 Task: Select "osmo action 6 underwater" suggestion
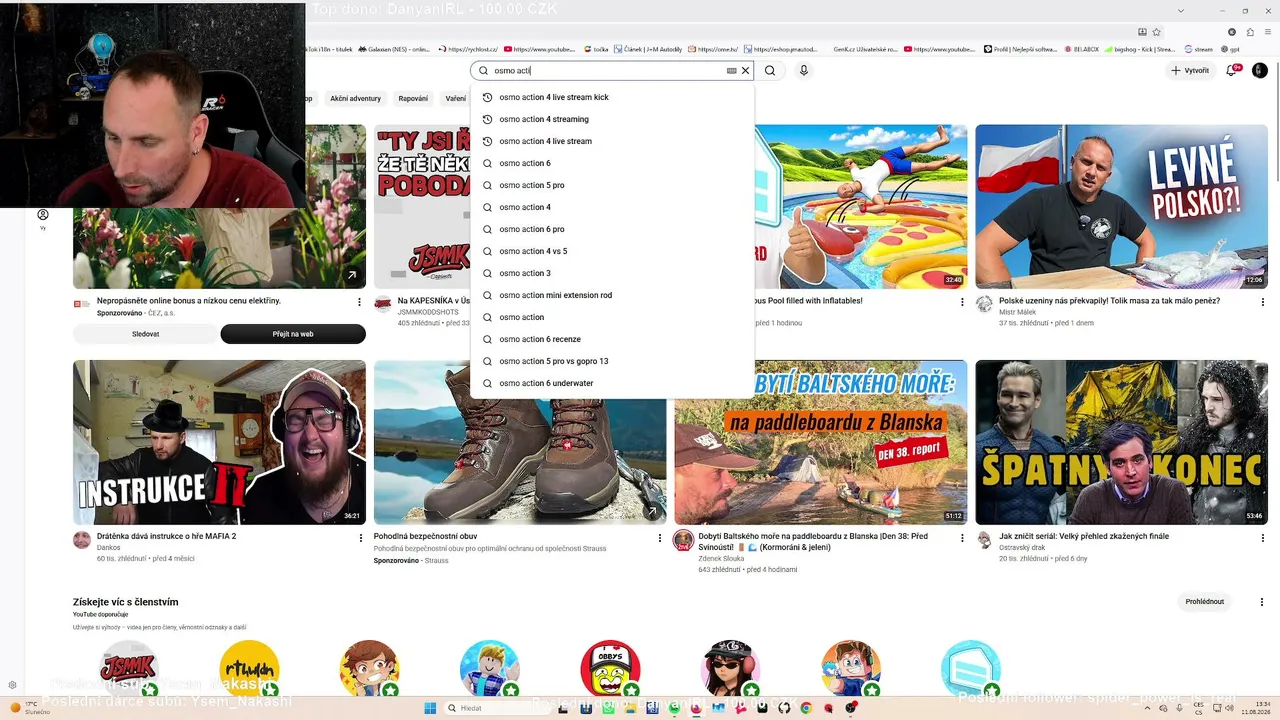pyautogui.click(x=612, y=383)
